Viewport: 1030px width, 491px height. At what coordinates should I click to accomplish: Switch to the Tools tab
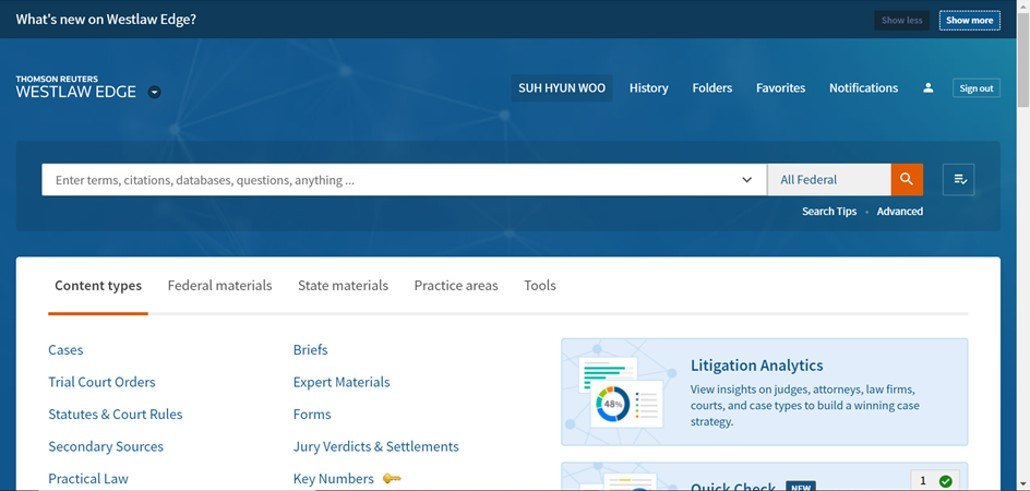540,285
